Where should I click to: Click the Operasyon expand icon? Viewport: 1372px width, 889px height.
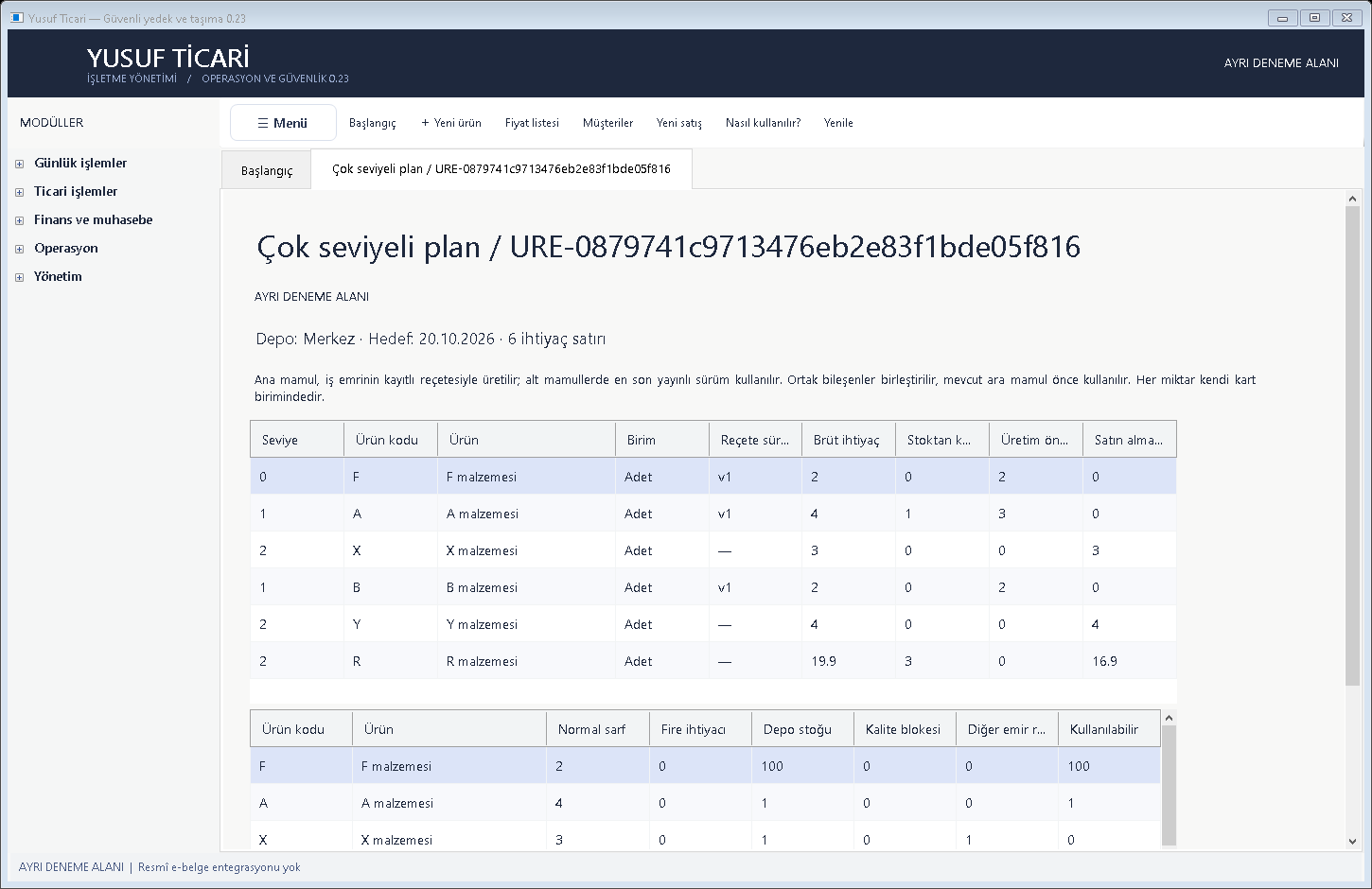[19, 249]
